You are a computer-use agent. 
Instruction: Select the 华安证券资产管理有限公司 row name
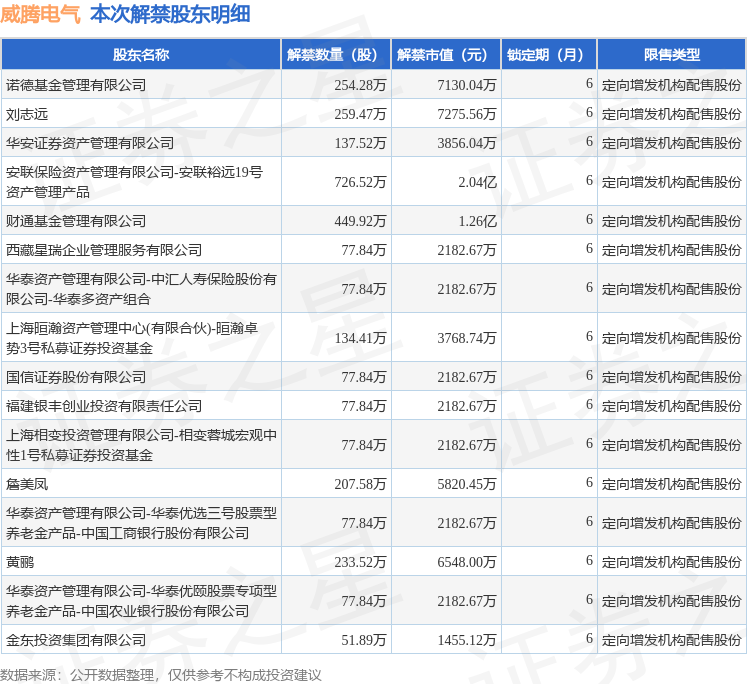pyautogui.click(x=90, y=143)
